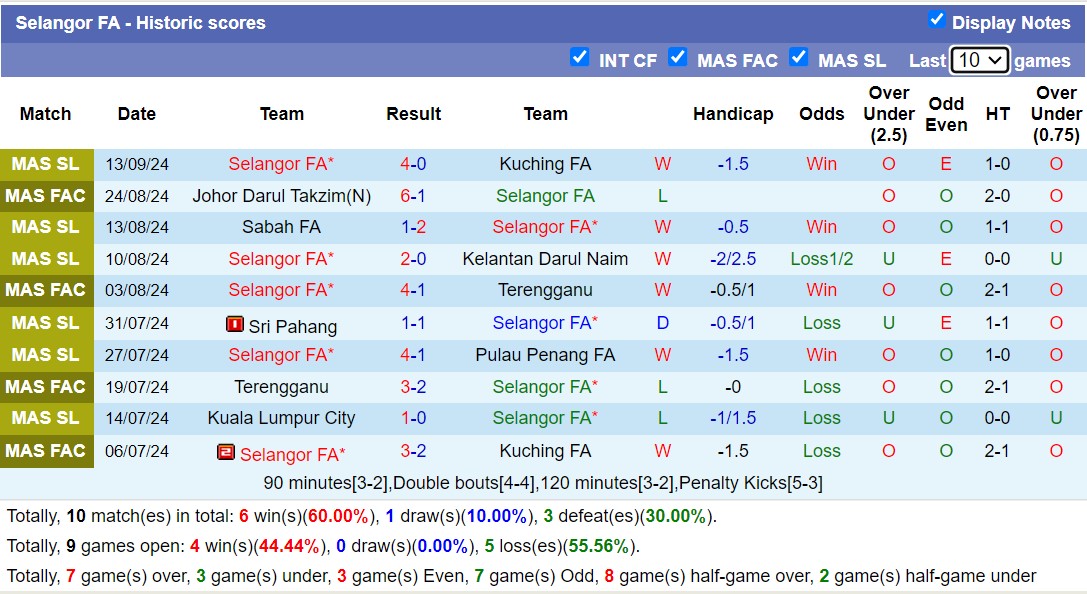Click the Loss1/2 odds beside Kelantan Darul Naim

821,259
